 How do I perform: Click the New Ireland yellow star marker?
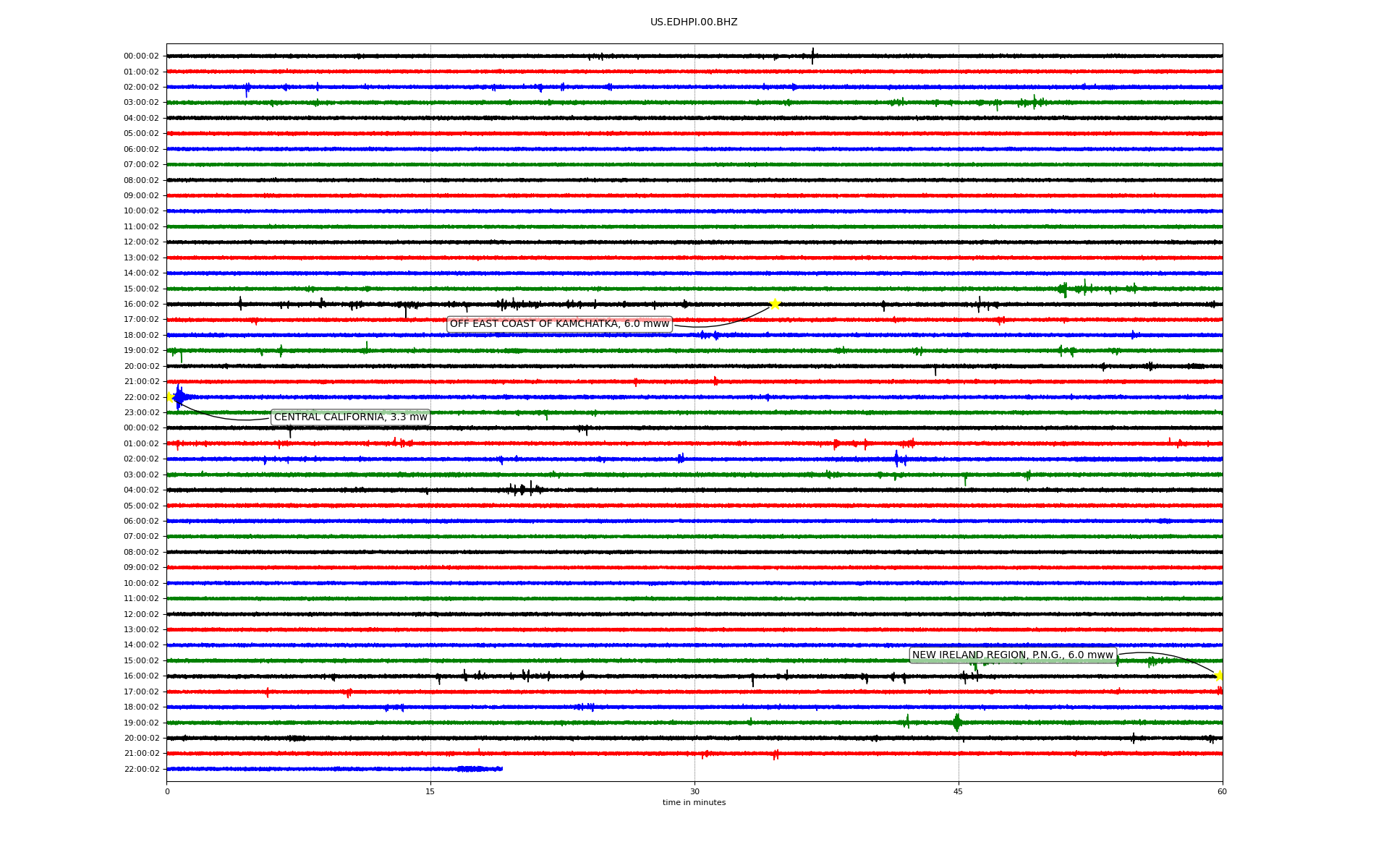point(1219,676)
